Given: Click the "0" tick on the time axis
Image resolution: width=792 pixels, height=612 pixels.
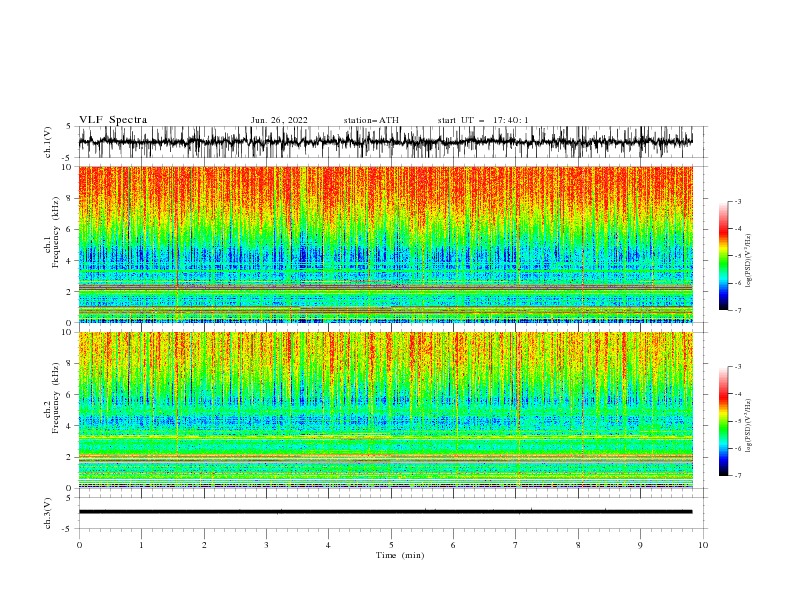Looking at the screenshot, I should pyautogui.click(x=79, y=545).
